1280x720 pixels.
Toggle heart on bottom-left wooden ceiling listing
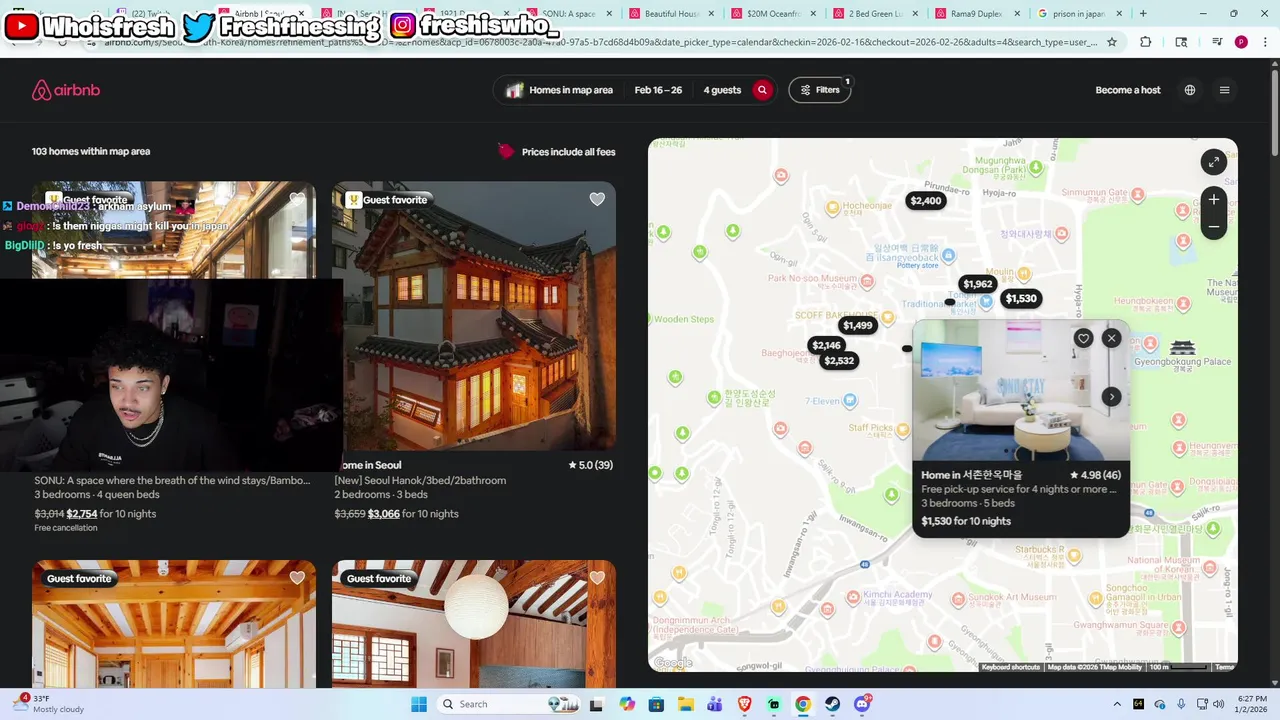click(297, 578)
